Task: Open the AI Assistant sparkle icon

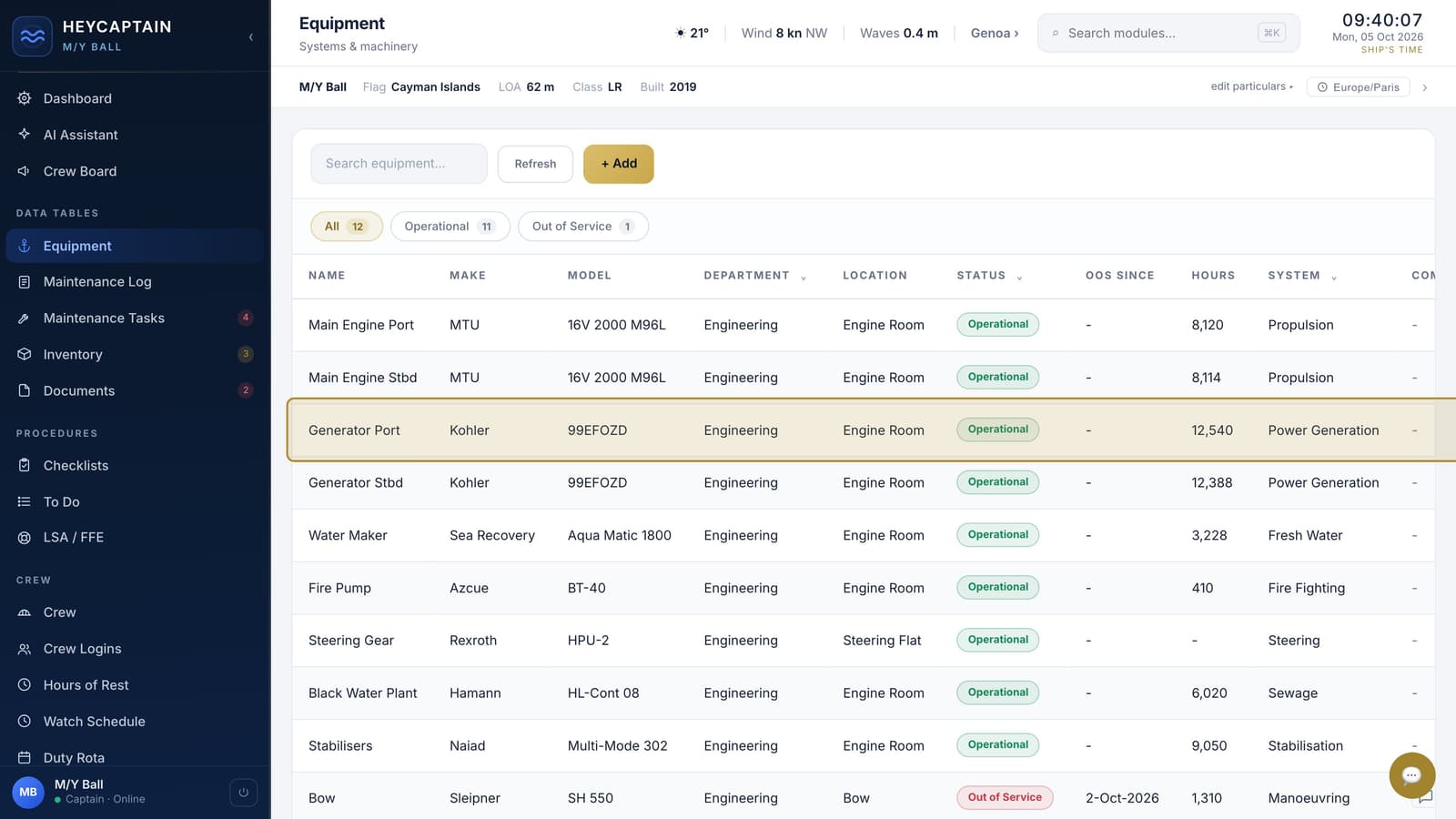Action: (25, 134)
